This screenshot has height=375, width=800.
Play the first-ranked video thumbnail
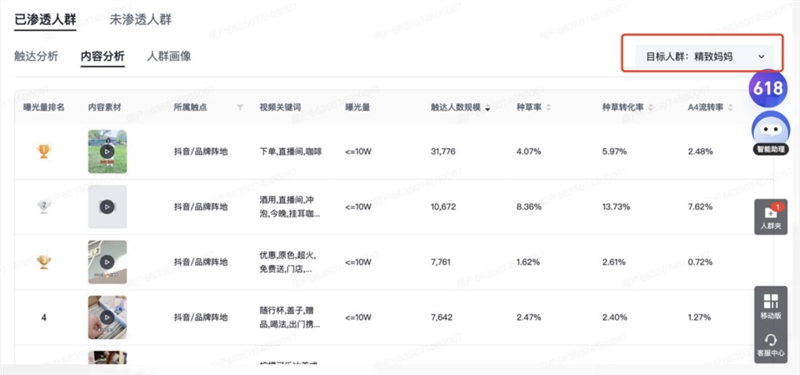[107, 152]
